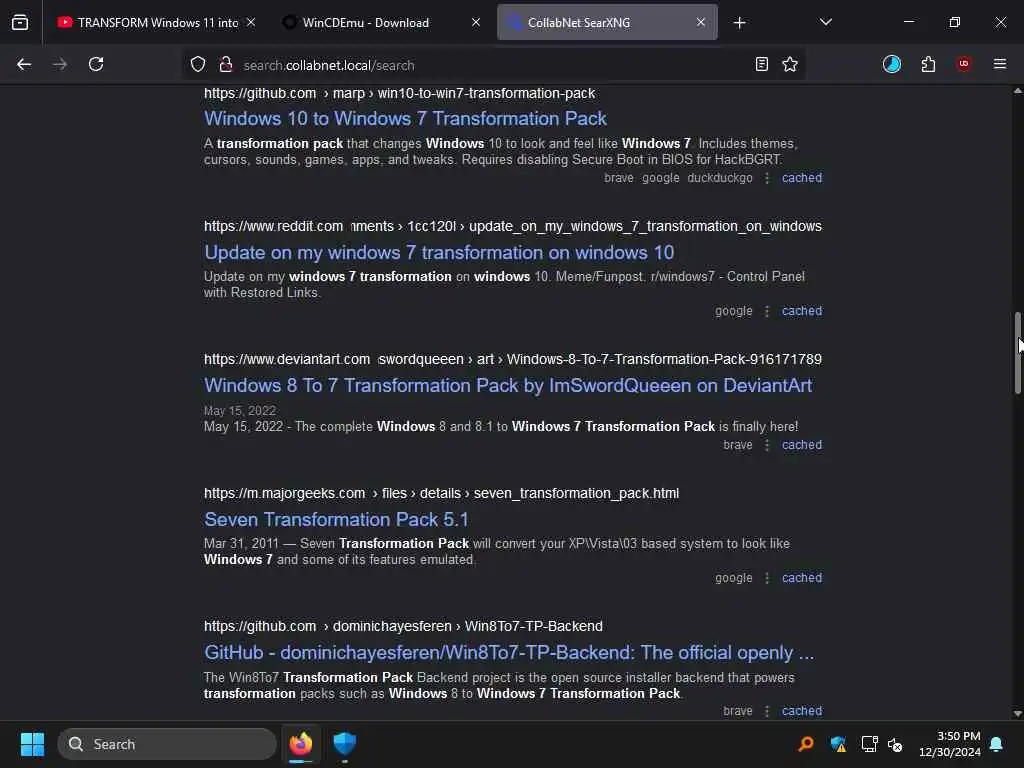
Task: Open the Firefox View button in tab bar
Action: click(20, 22)
